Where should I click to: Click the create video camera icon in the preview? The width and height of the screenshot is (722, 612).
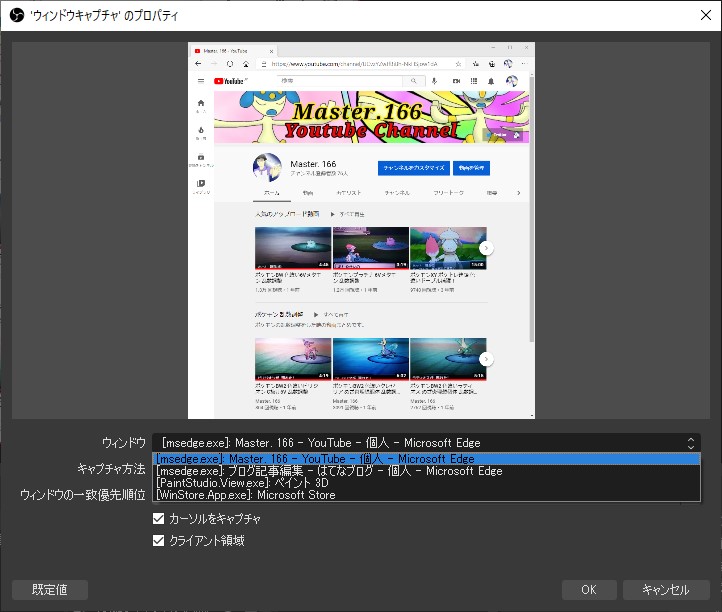point(456,81)
